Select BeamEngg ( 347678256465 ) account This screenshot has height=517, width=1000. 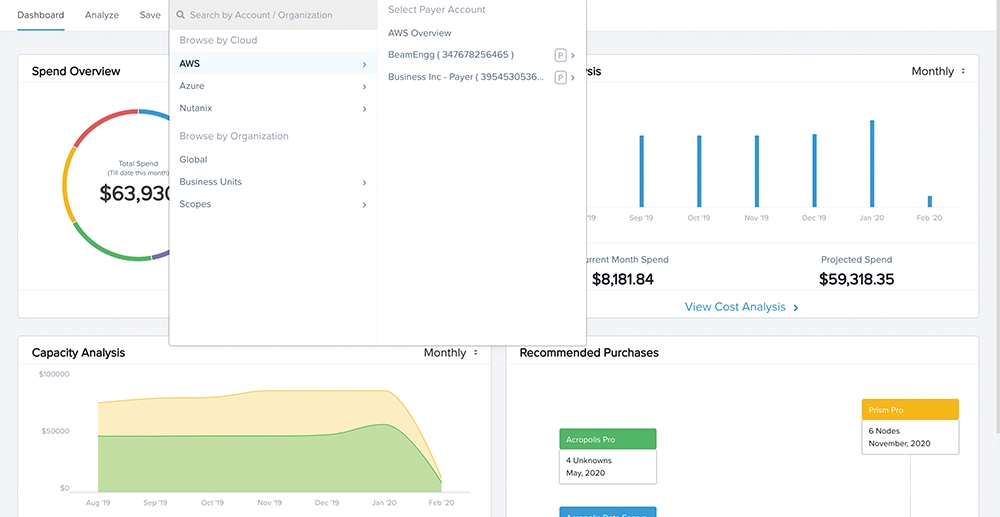[451, 55]
